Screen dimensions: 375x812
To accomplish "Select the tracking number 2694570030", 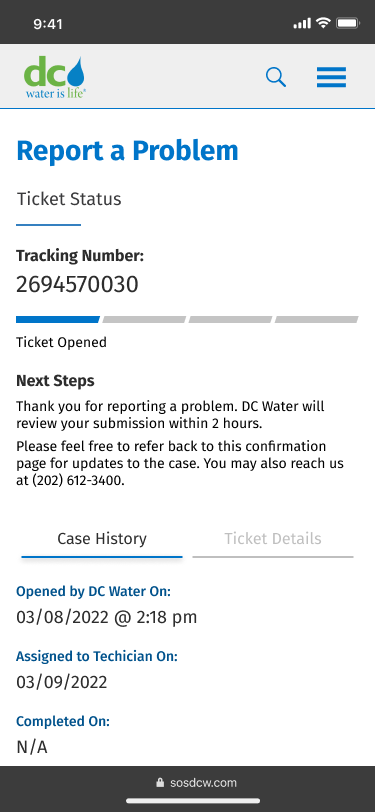I will 77,285.
